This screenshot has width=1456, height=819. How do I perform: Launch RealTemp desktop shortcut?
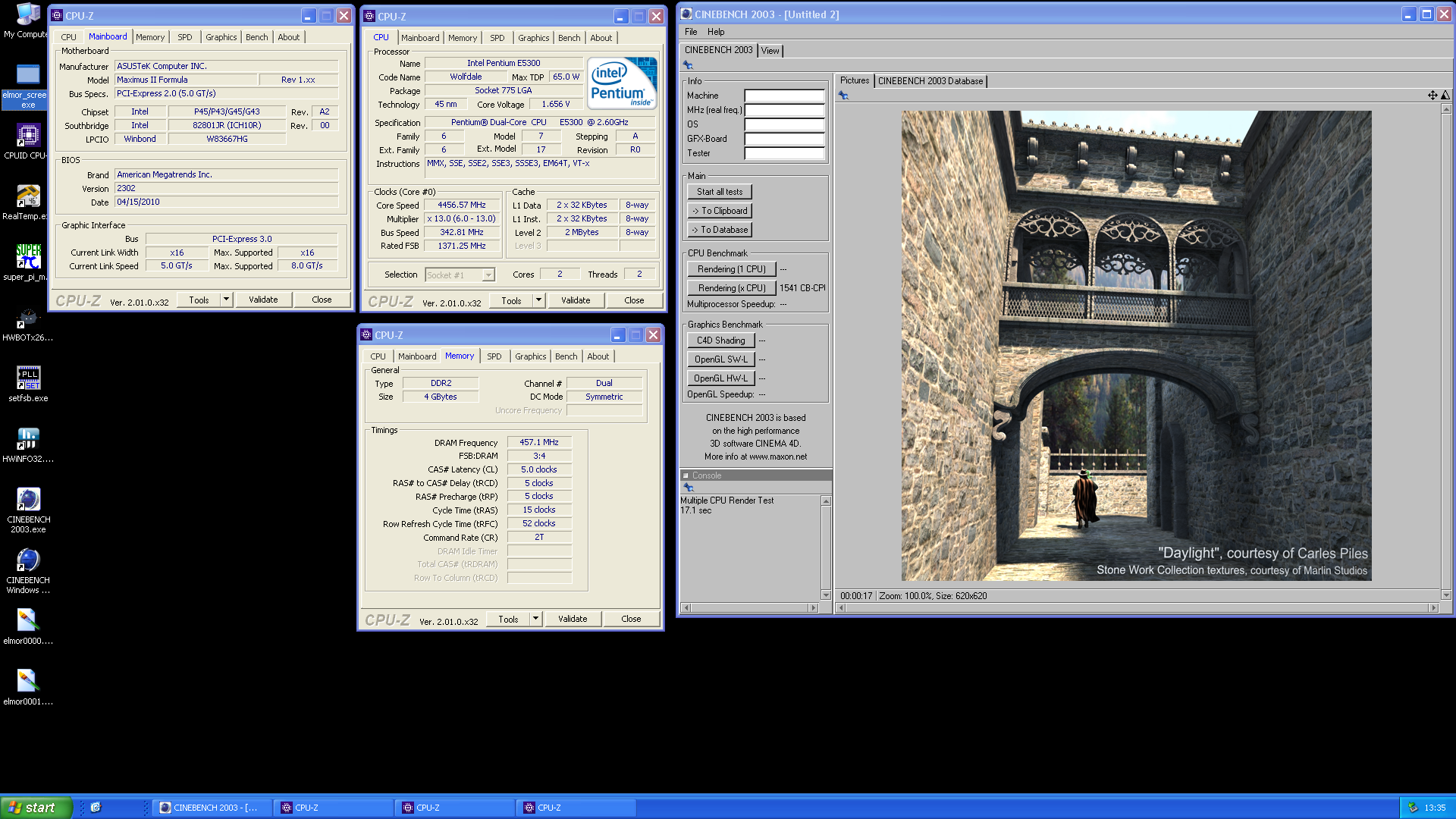[27, 202]
